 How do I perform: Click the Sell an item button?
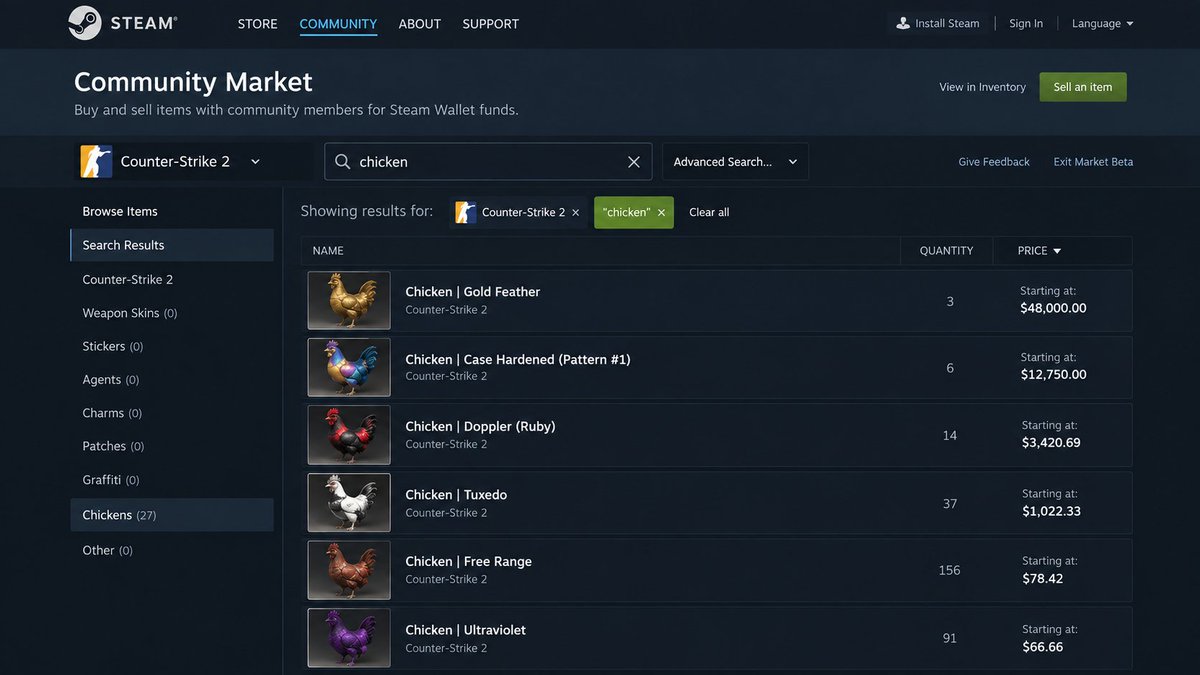1083,87
